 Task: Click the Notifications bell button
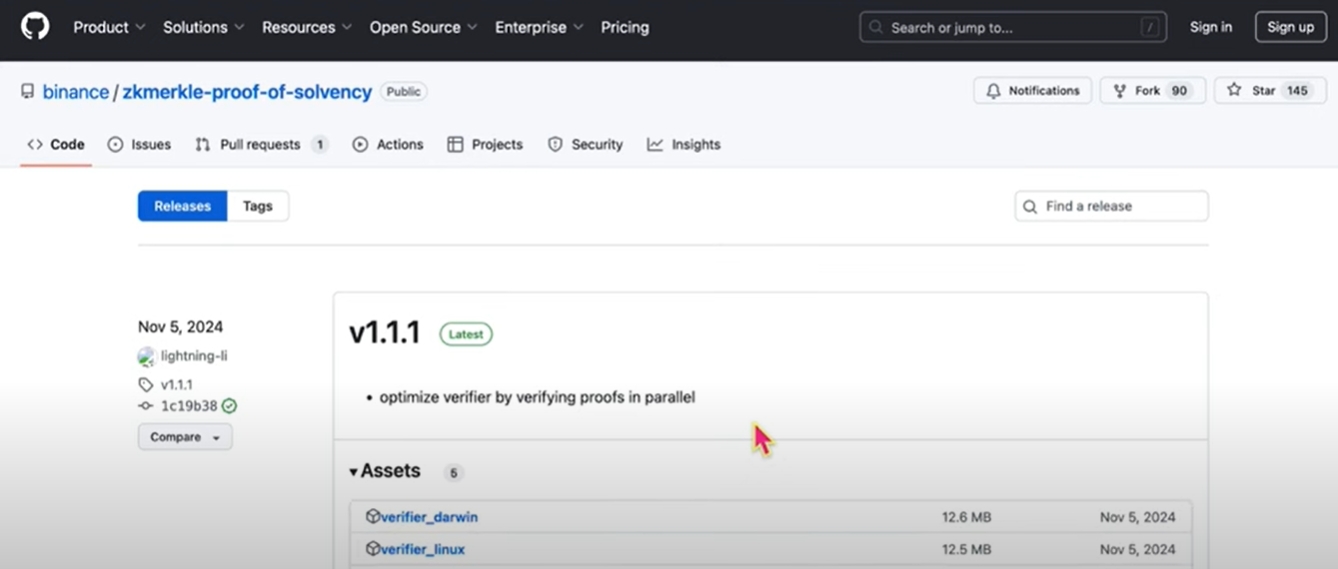(x=1033, y=90)
